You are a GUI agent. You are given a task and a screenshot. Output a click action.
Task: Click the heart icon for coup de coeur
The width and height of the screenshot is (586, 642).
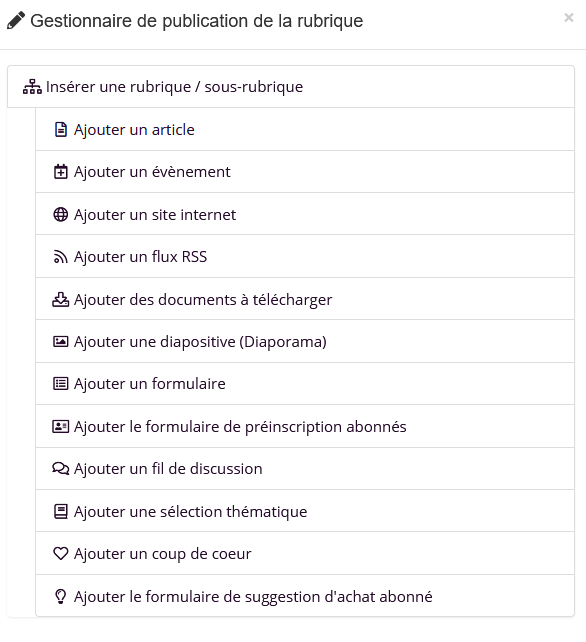(61, 554)
